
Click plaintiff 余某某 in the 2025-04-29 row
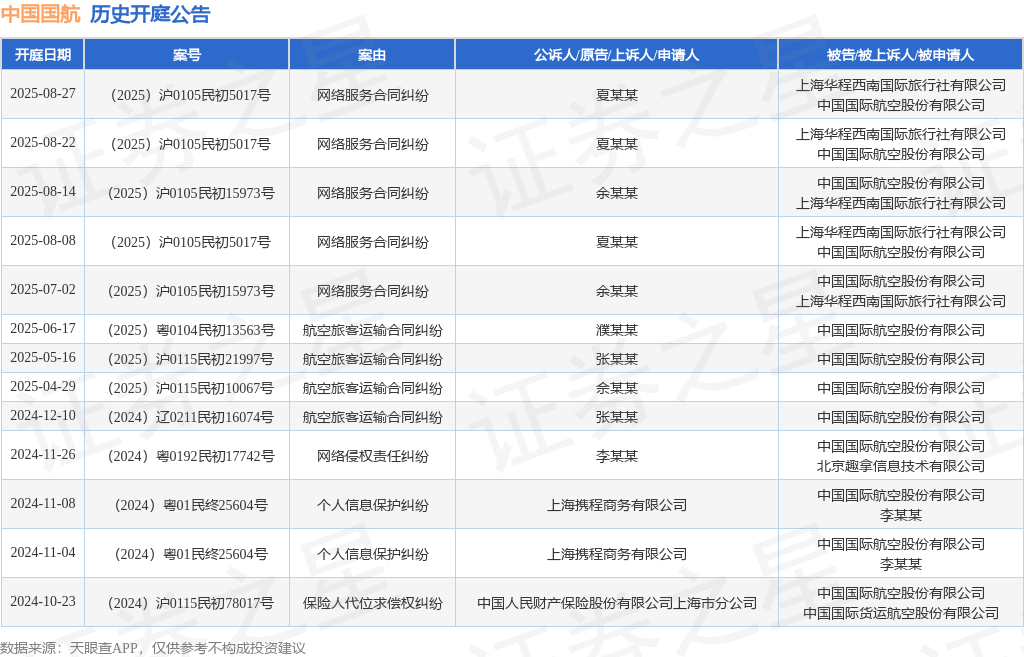616,388
